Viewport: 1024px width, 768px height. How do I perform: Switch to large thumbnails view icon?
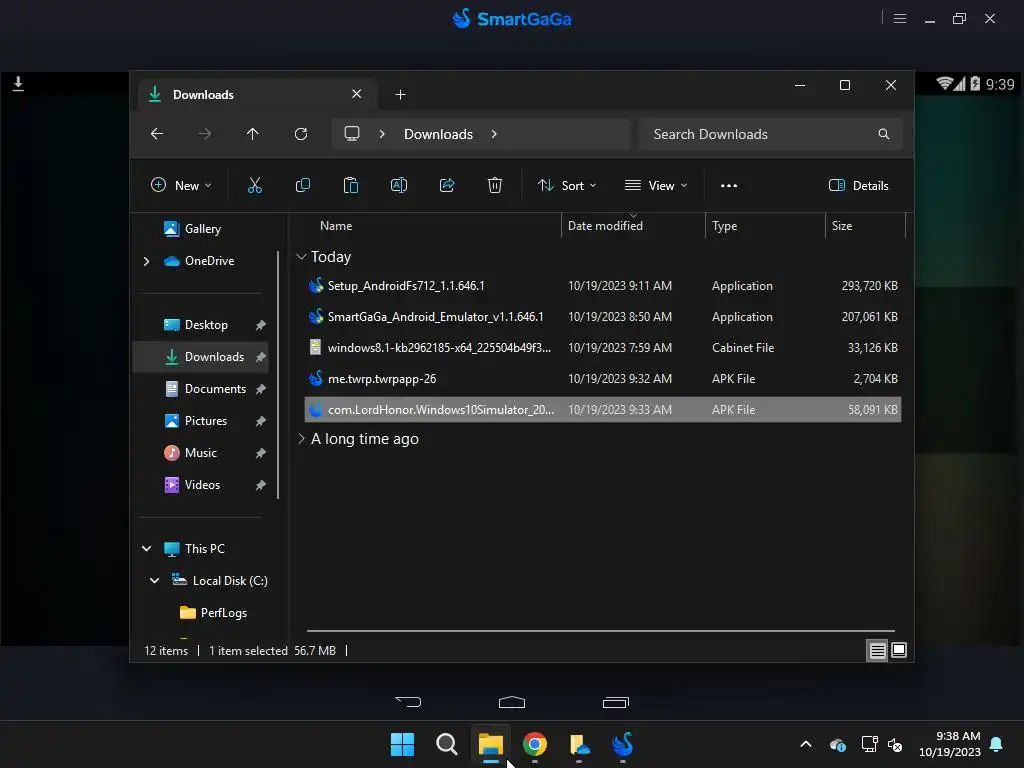[x=899, y=650]
